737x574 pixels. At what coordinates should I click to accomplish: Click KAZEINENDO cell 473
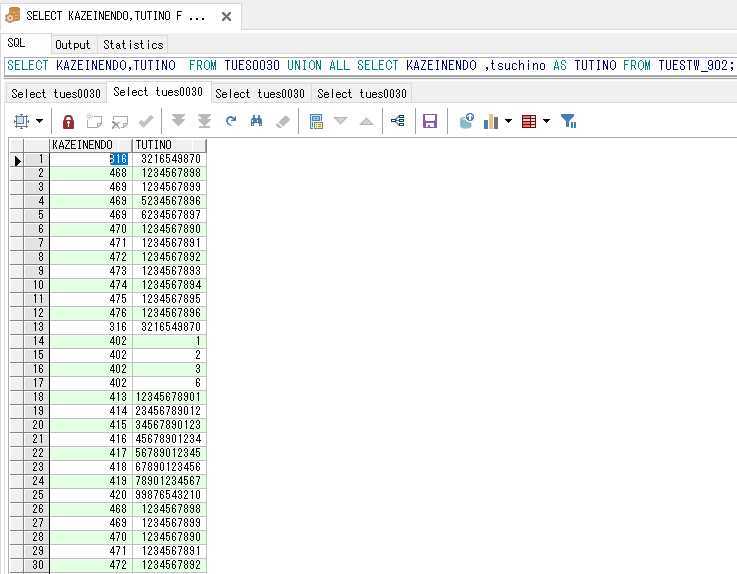click(91, 271)
